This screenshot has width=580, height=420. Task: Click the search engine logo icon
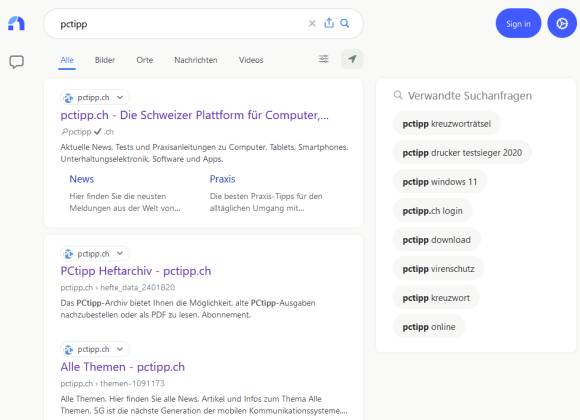(x=16, y=23)
